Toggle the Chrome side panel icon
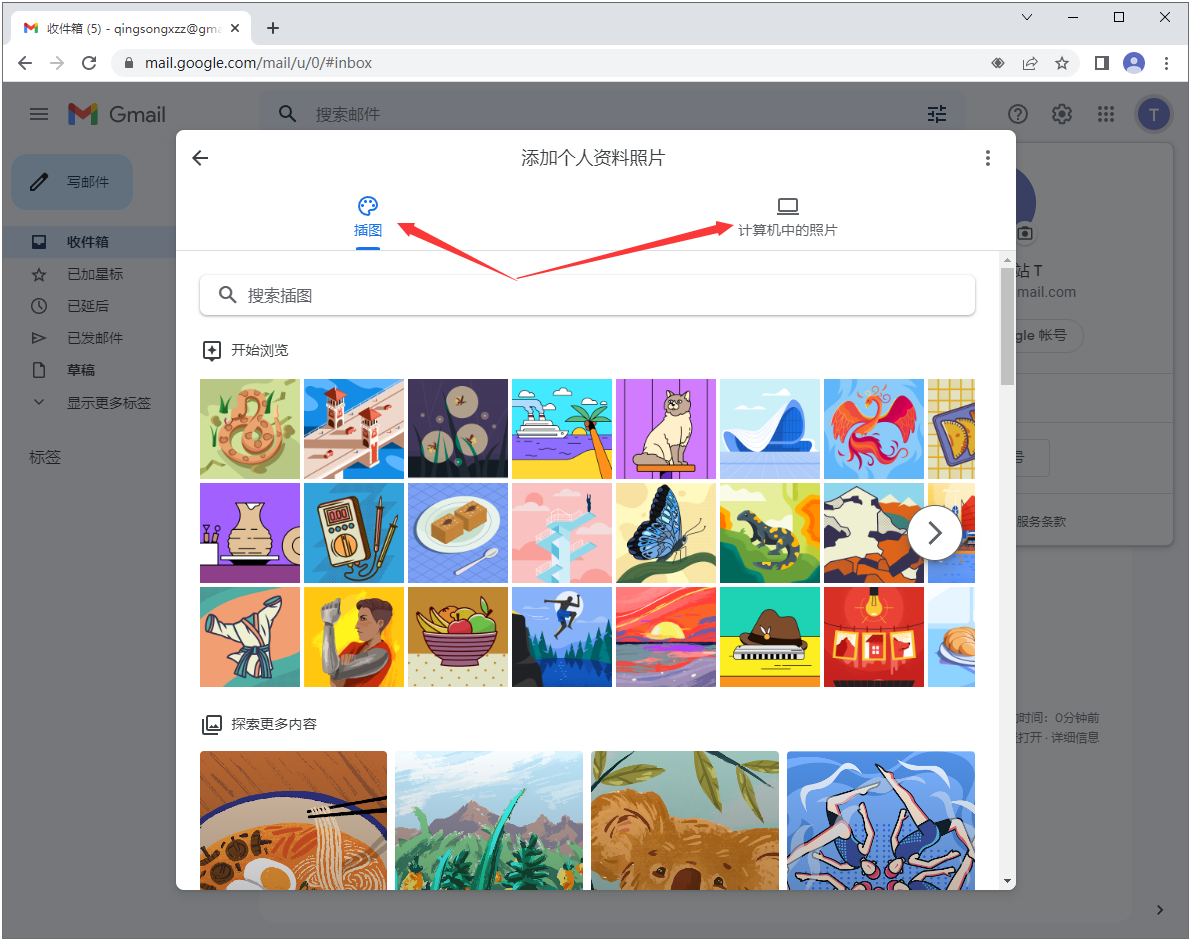The image size is (1191, 941). (1101, 63)
